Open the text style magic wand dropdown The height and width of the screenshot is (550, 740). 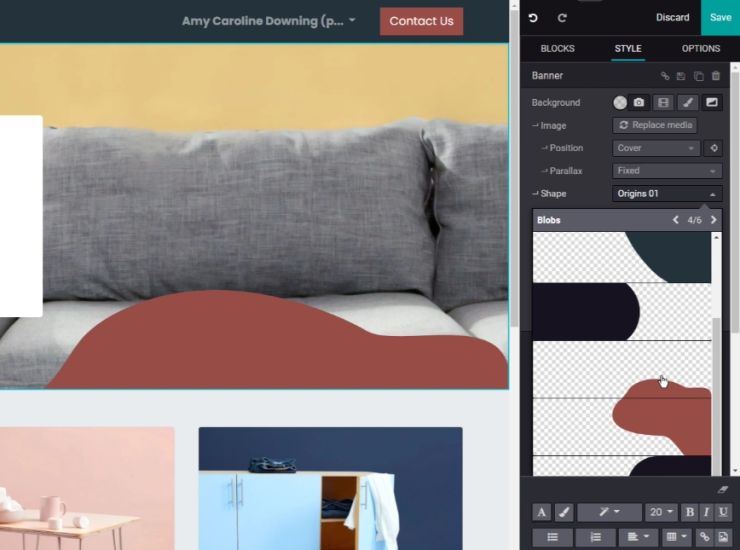(609, 512)
